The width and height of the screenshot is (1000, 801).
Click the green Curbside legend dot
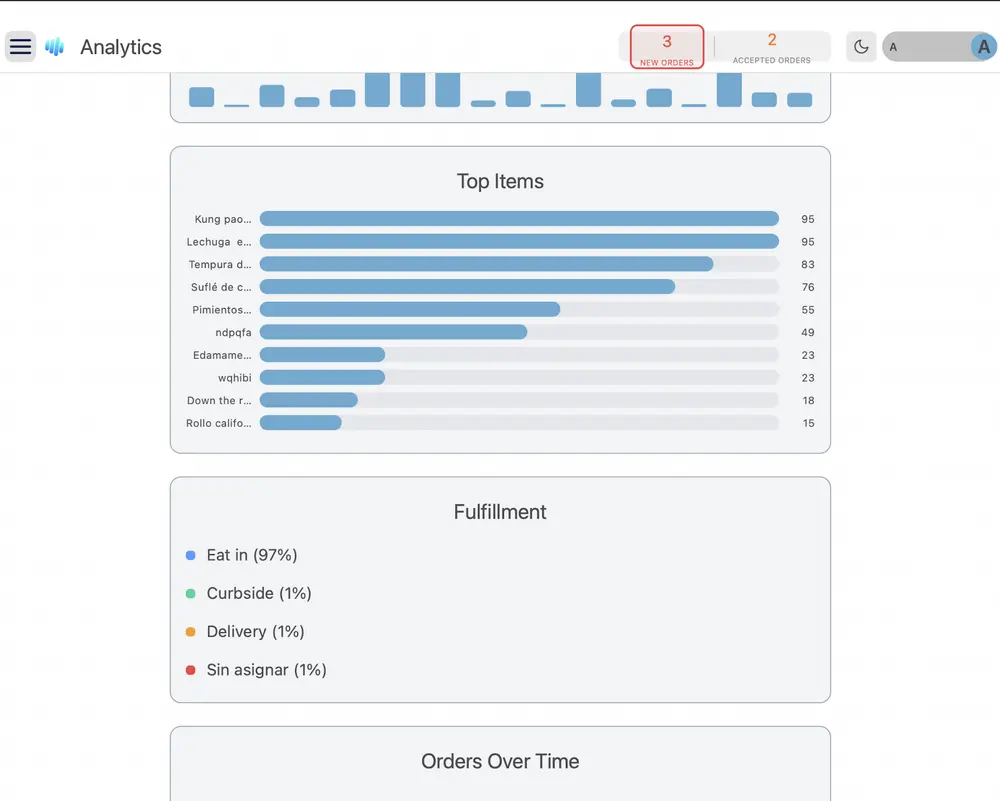point(190,594)
